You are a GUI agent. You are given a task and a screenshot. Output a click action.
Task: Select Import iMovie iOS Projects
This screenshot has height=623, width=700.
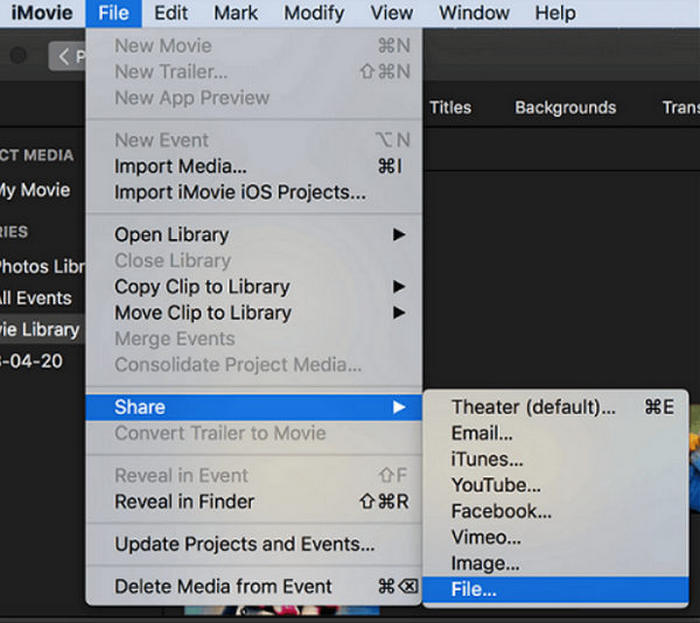[254, 192]
